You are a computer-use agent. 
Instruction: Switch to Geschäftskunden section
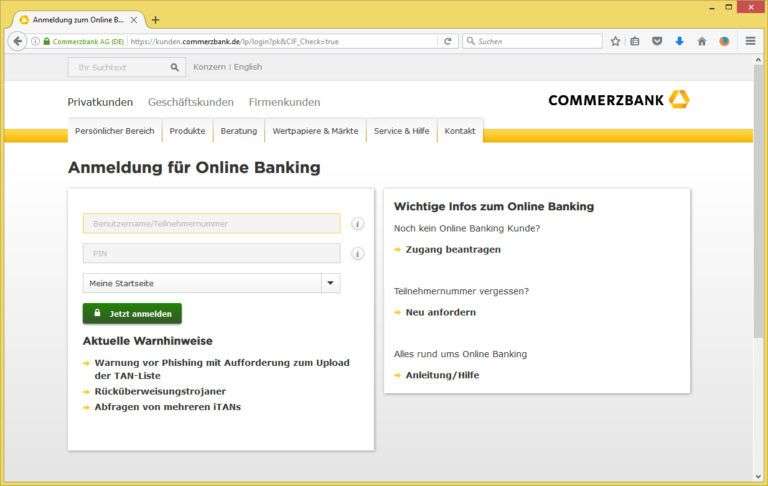click(191, 102)
